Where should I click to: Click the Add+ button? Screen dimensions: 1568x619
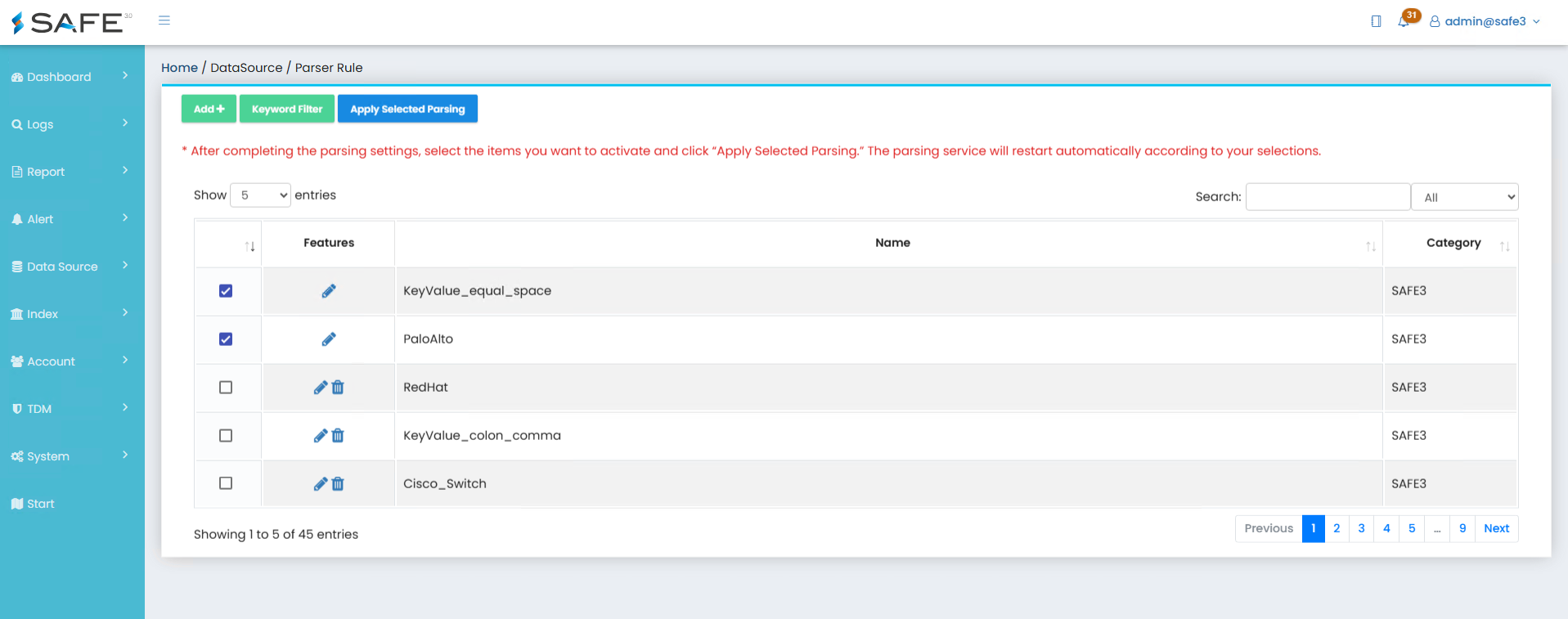(x=209, y=109)
